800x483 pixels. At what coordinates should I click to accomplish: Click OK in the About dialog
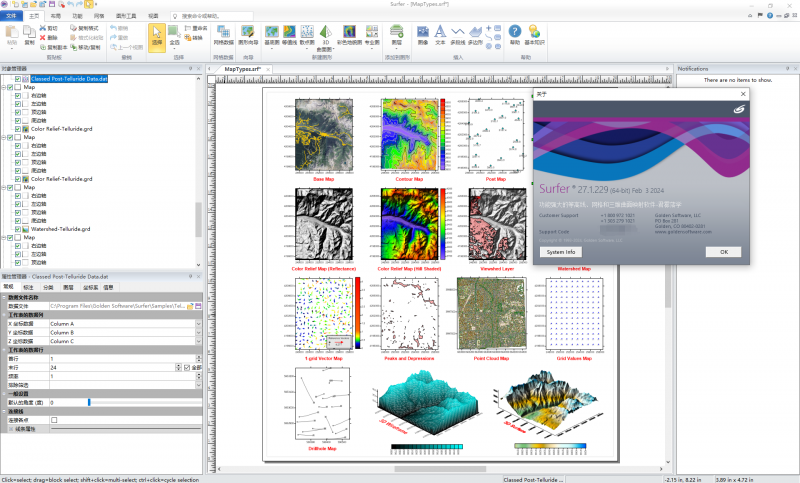723,252
